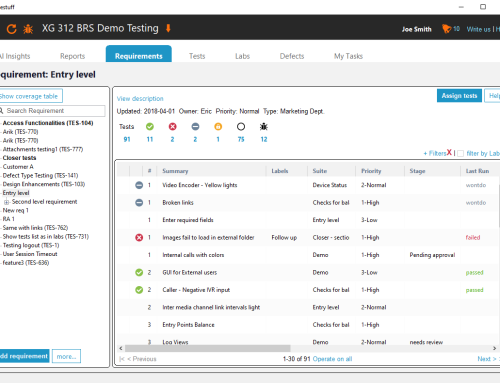Click passed icon on Caller - Negative IVR row

139,290
